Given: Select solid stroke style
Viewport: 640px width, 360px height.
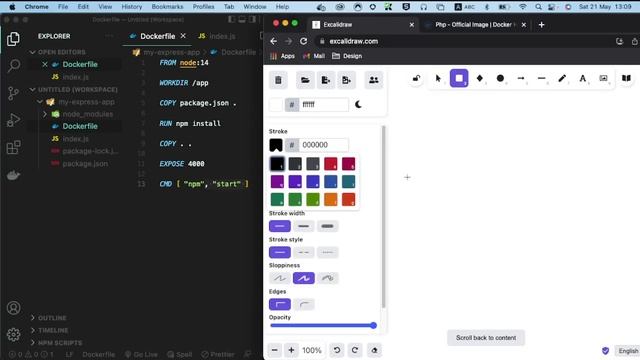Looking at the screenshot, I should click(280, 252).
